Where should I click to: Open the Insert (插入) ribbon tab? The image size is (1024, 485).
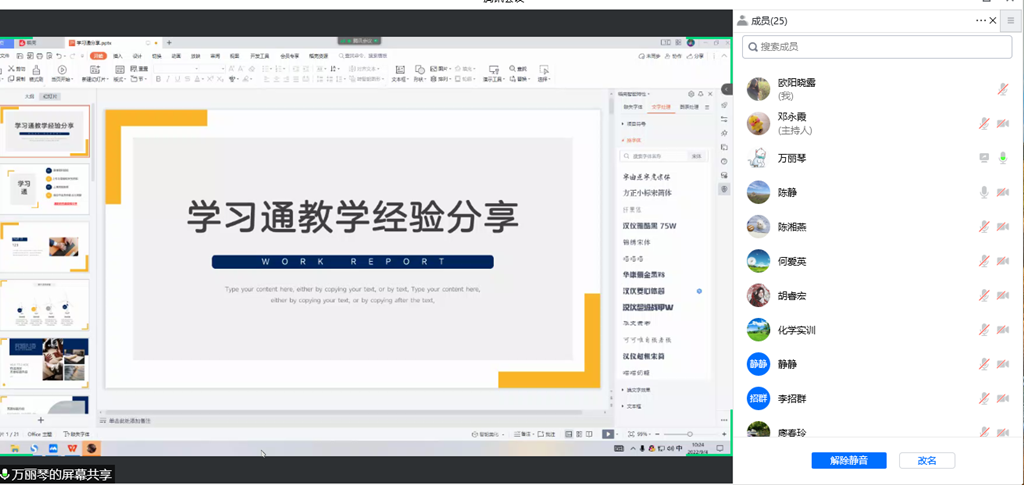[x=118, y=56]
